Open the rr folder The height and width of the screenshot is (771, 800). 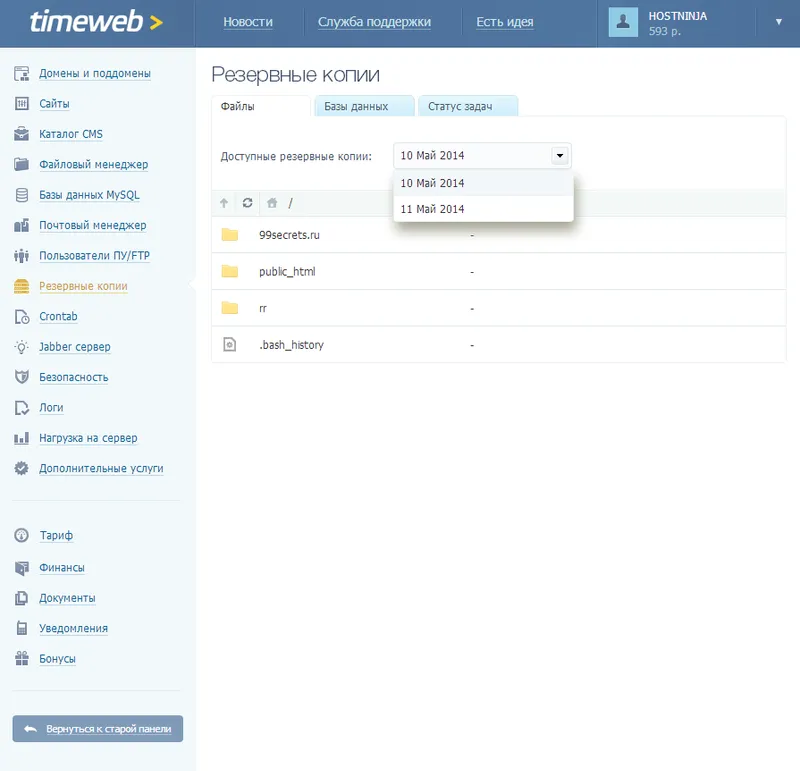click(x=263, y=308)
